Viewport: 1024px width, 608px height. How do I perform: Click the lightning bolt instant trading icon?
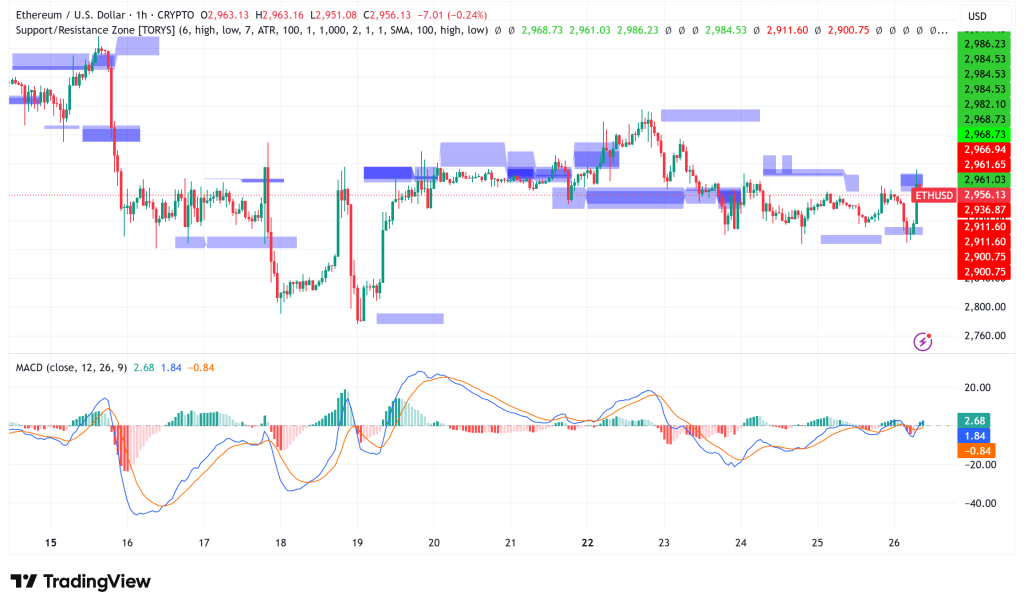[x=922, y=341]
